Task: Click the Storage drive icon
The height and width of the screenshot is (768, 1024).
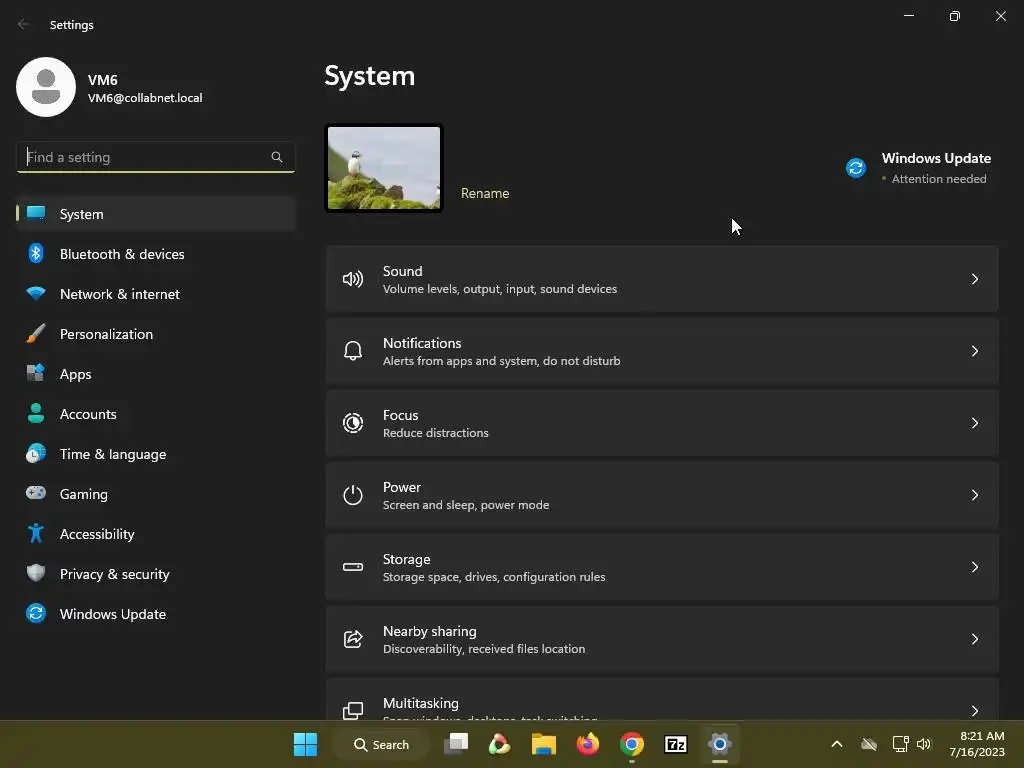Action: (x=353, y=567)
